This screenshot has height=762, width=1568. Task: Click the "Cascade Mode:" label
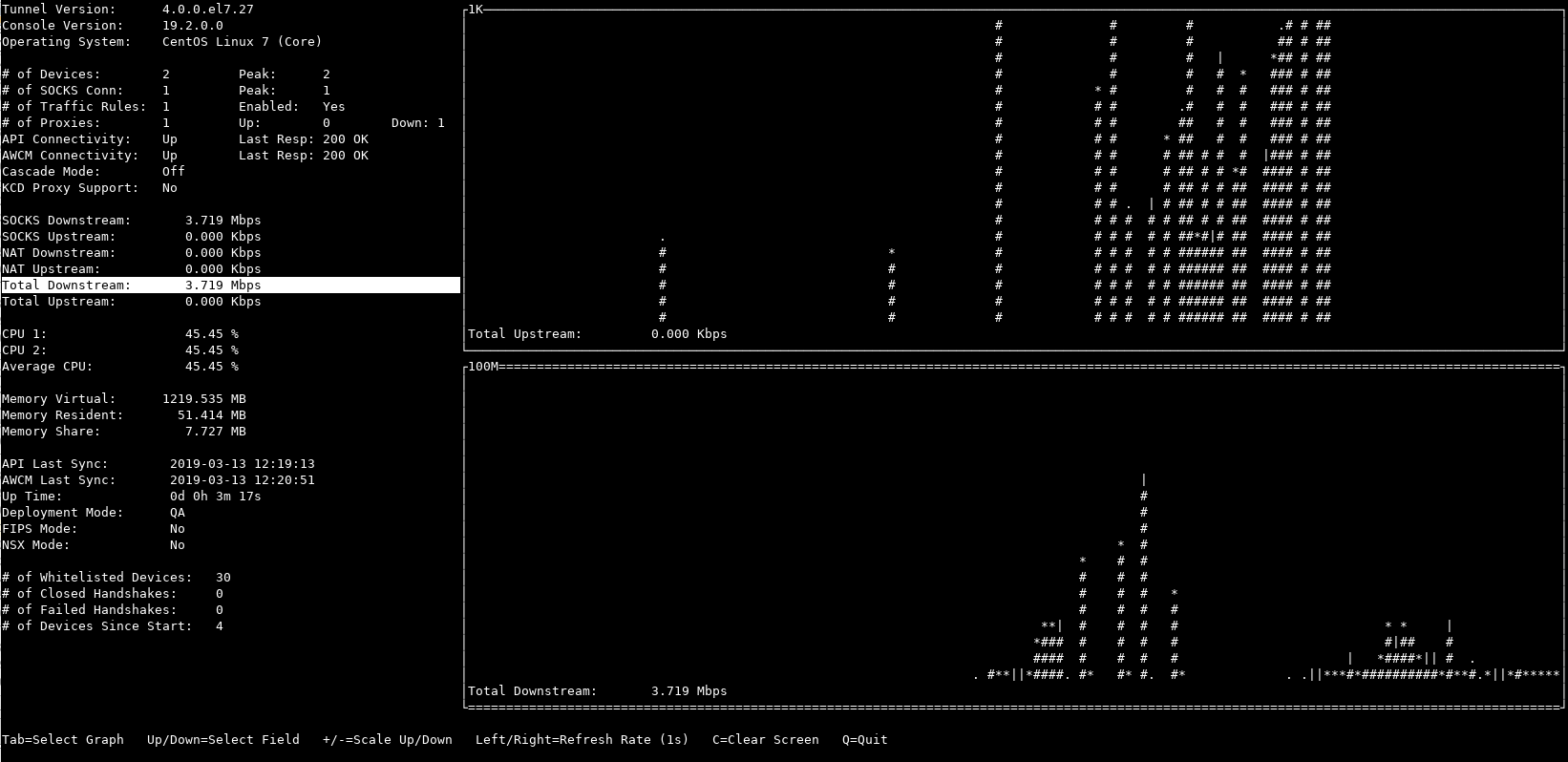click(52, 172)
